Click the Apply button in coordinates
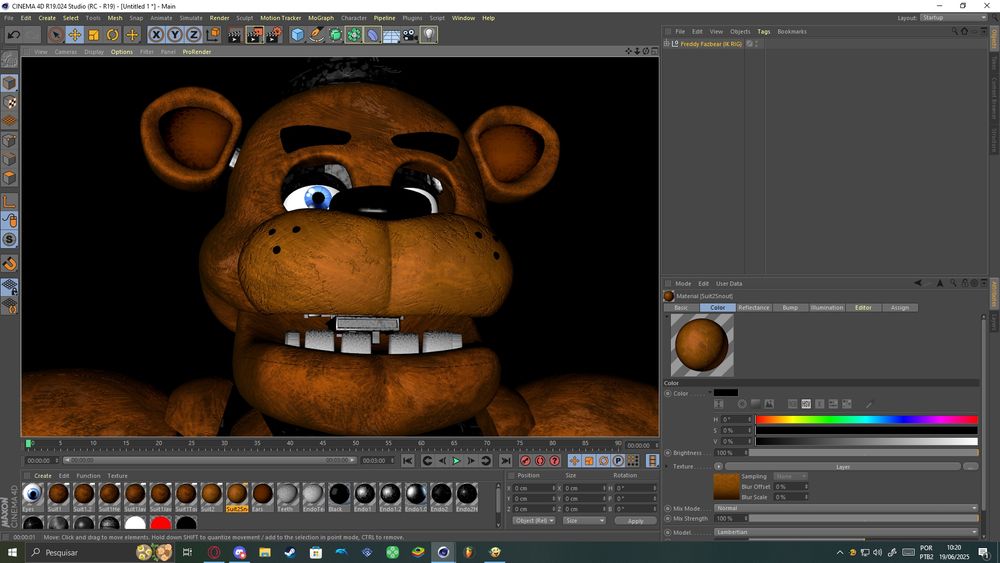 tap(635, 521)
